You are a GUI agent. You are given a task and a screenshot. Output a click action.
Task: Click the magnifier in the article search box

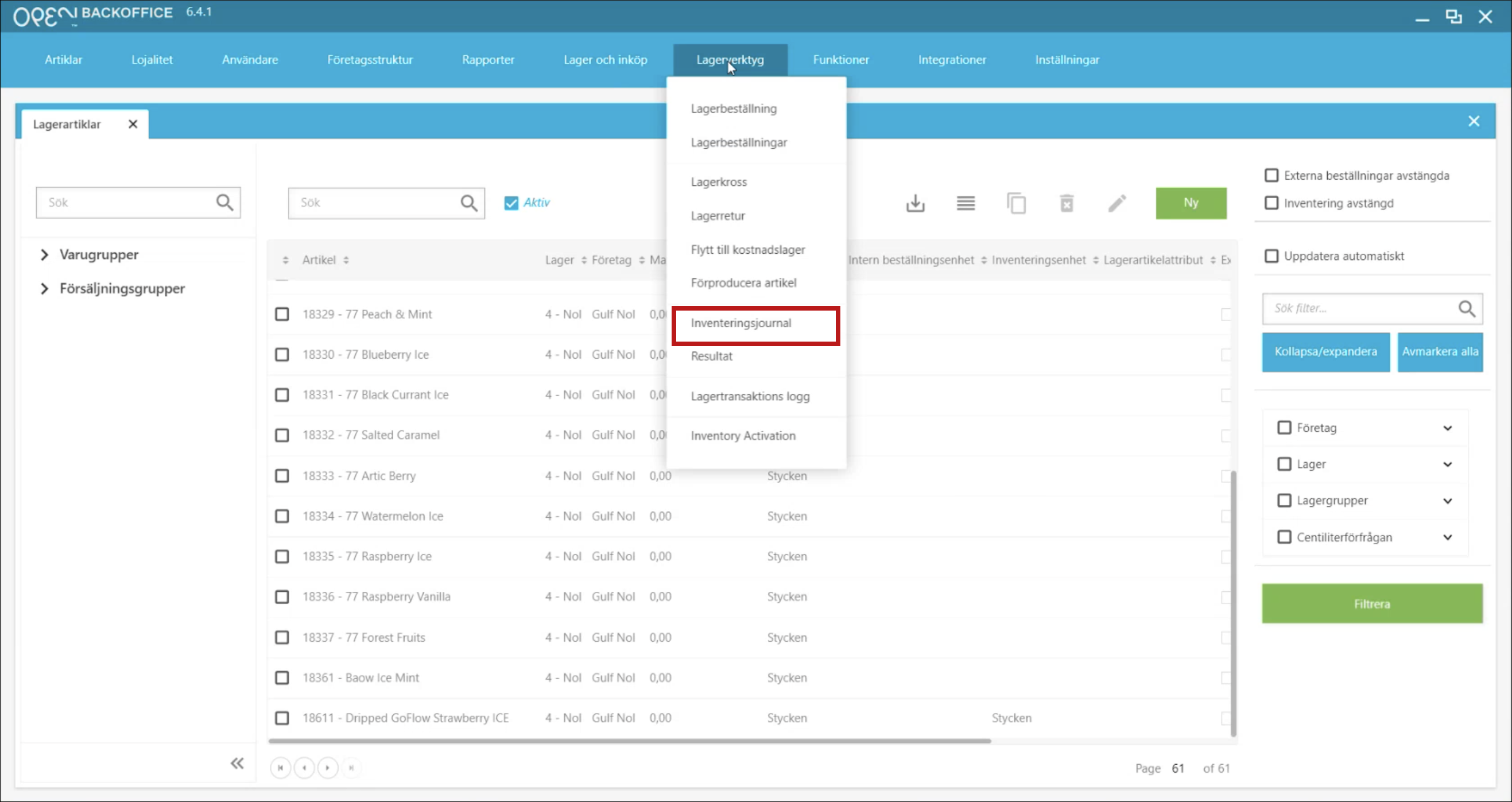(x=468, y=203)
